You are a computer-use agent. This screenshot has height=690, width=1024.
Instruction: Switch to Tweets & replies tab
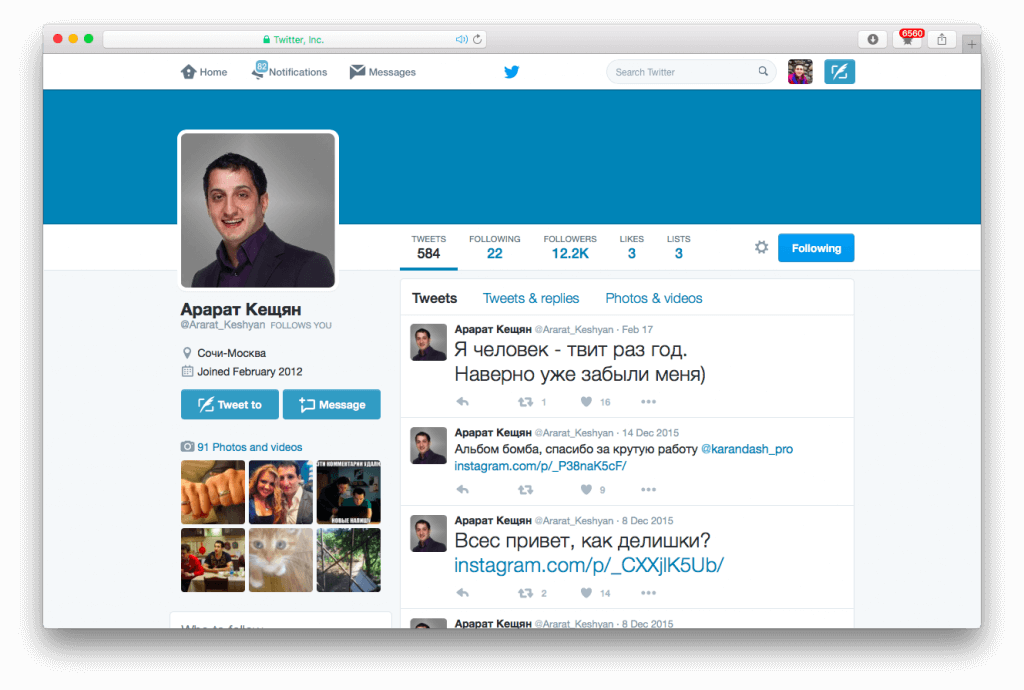pos(531,298)
